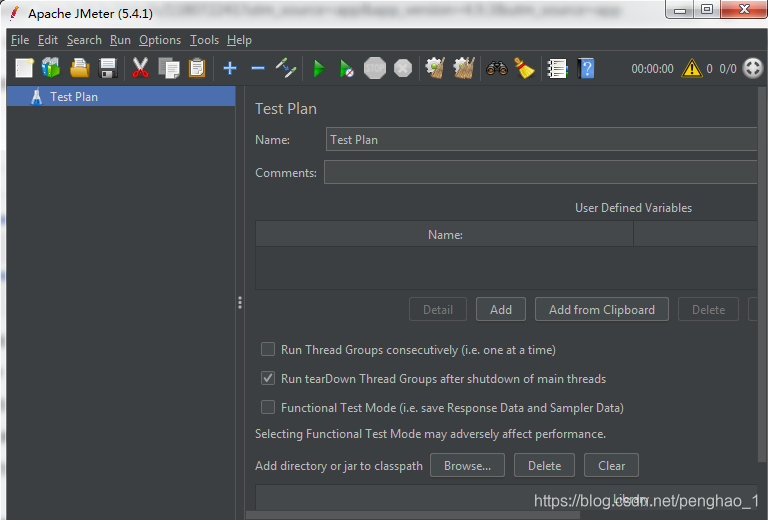Click the Browse... classpath button
The image size is (768, 520).
point(467,465)
